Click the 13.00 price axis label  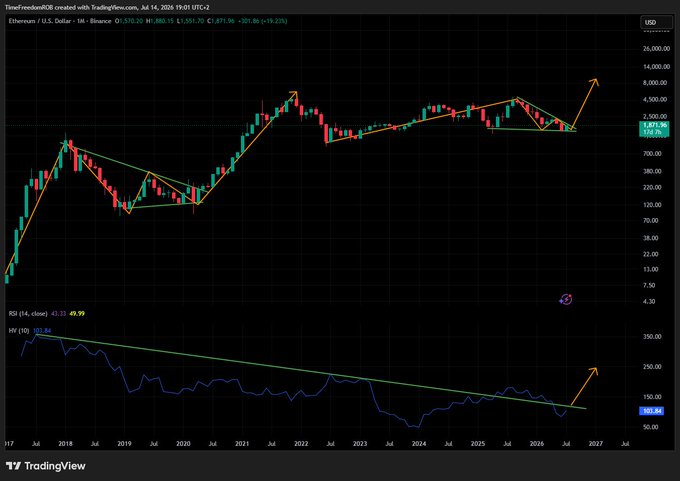(x=651, y=269)
